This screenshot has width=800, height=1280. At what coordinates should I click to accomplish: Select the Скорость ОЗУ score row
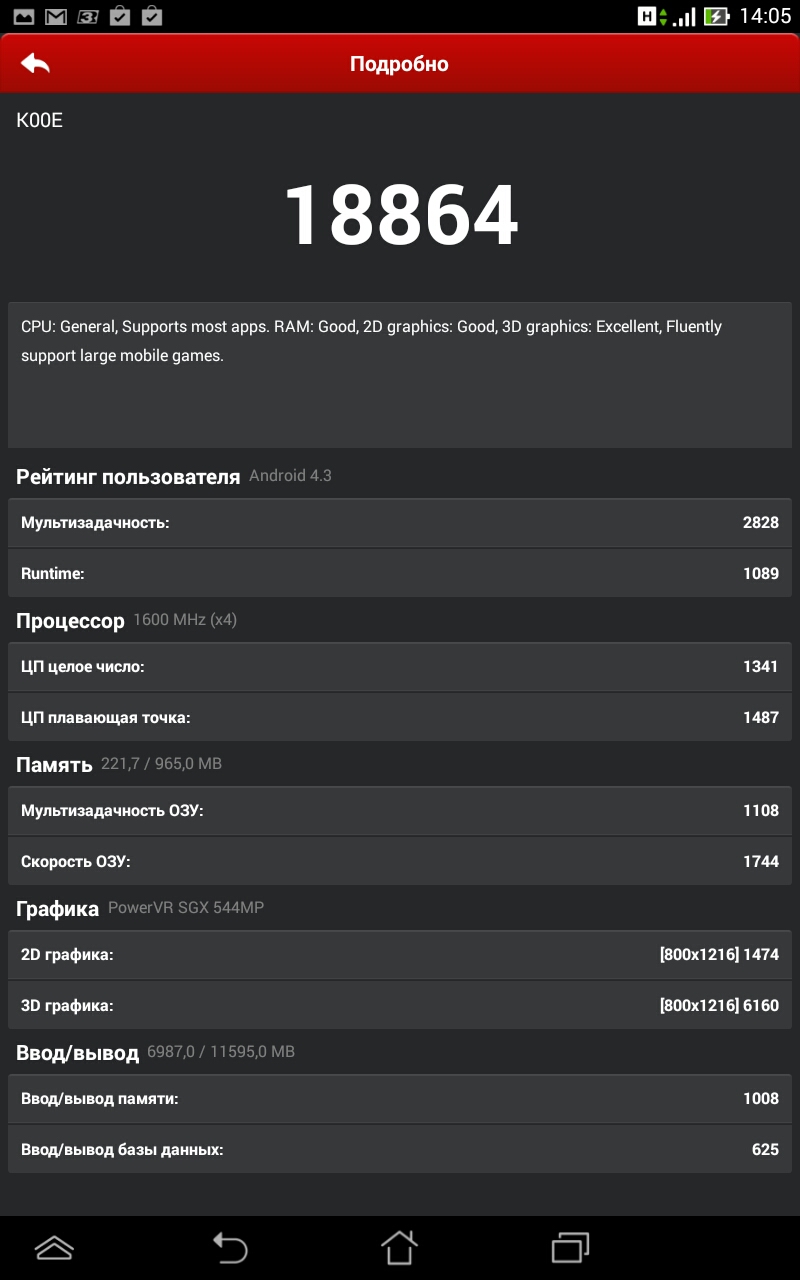point(400,861)
